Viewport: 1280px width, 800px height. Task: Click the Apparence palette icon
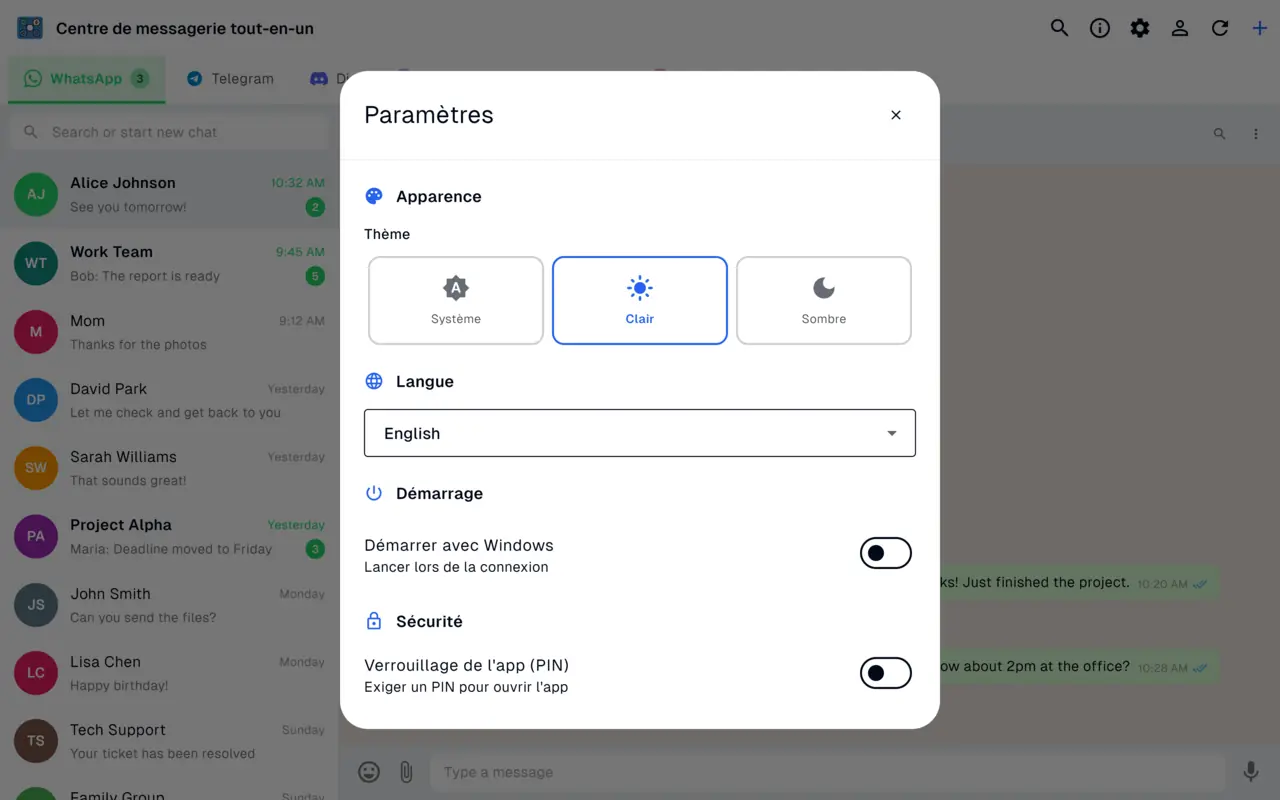[x=374, y=196]
